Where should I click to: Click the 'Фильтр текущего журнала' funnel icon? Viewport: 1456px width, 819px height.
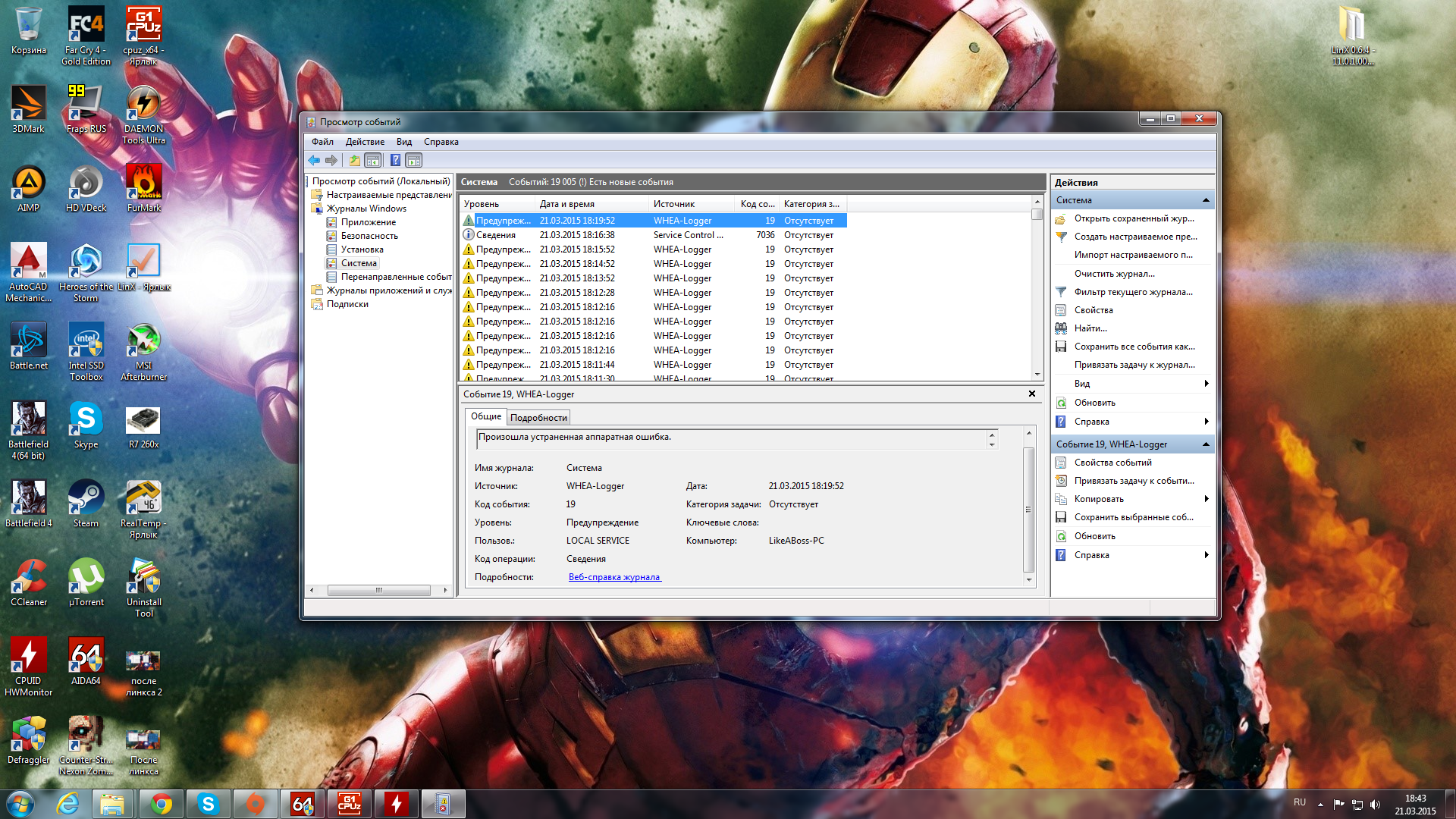point(1061,292)
